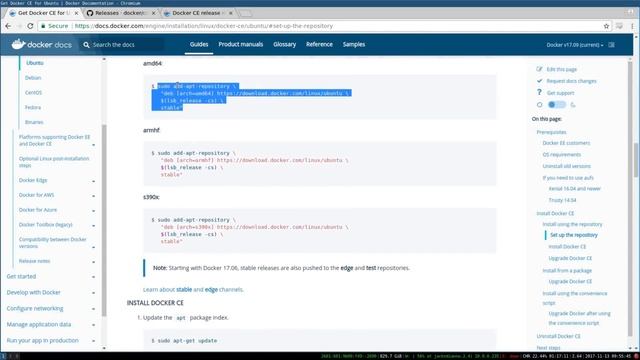Open Optional Linux post-installation steps link
This screenshot has width=640, height=360.
(54, 162)
